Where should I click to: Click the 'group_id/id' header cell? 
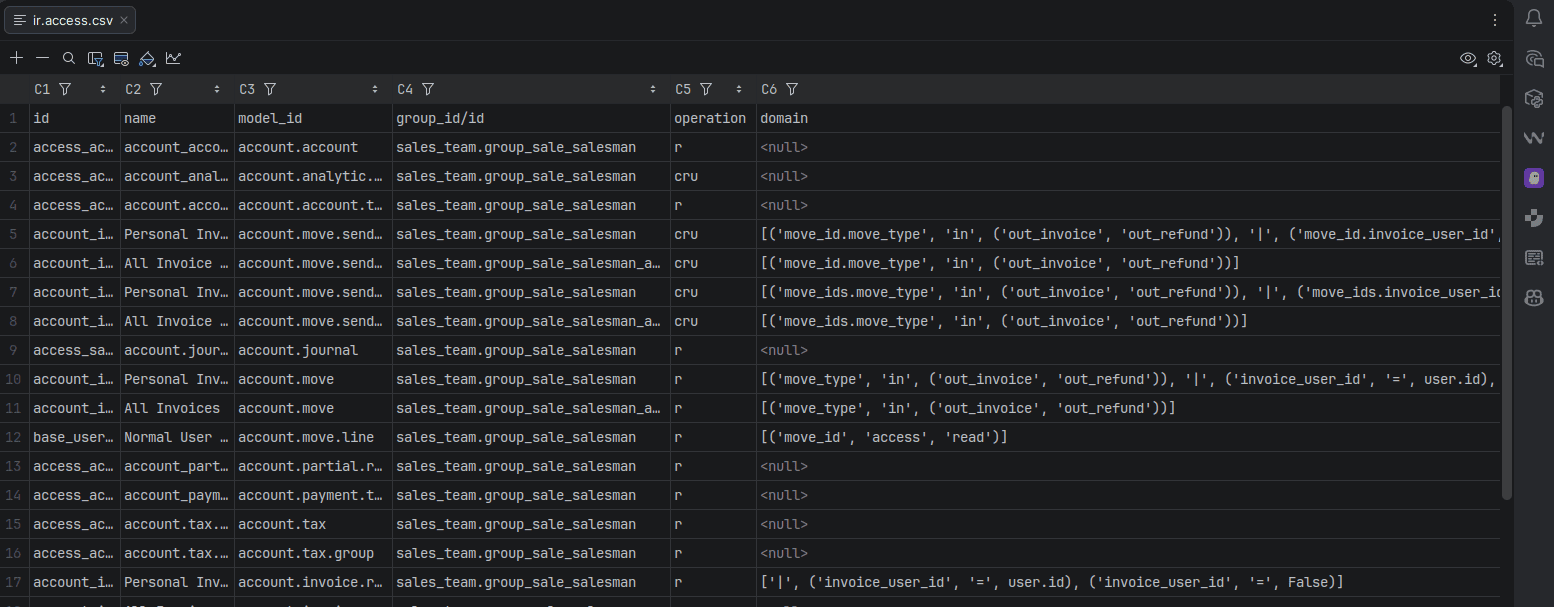(x=531, y=118)
